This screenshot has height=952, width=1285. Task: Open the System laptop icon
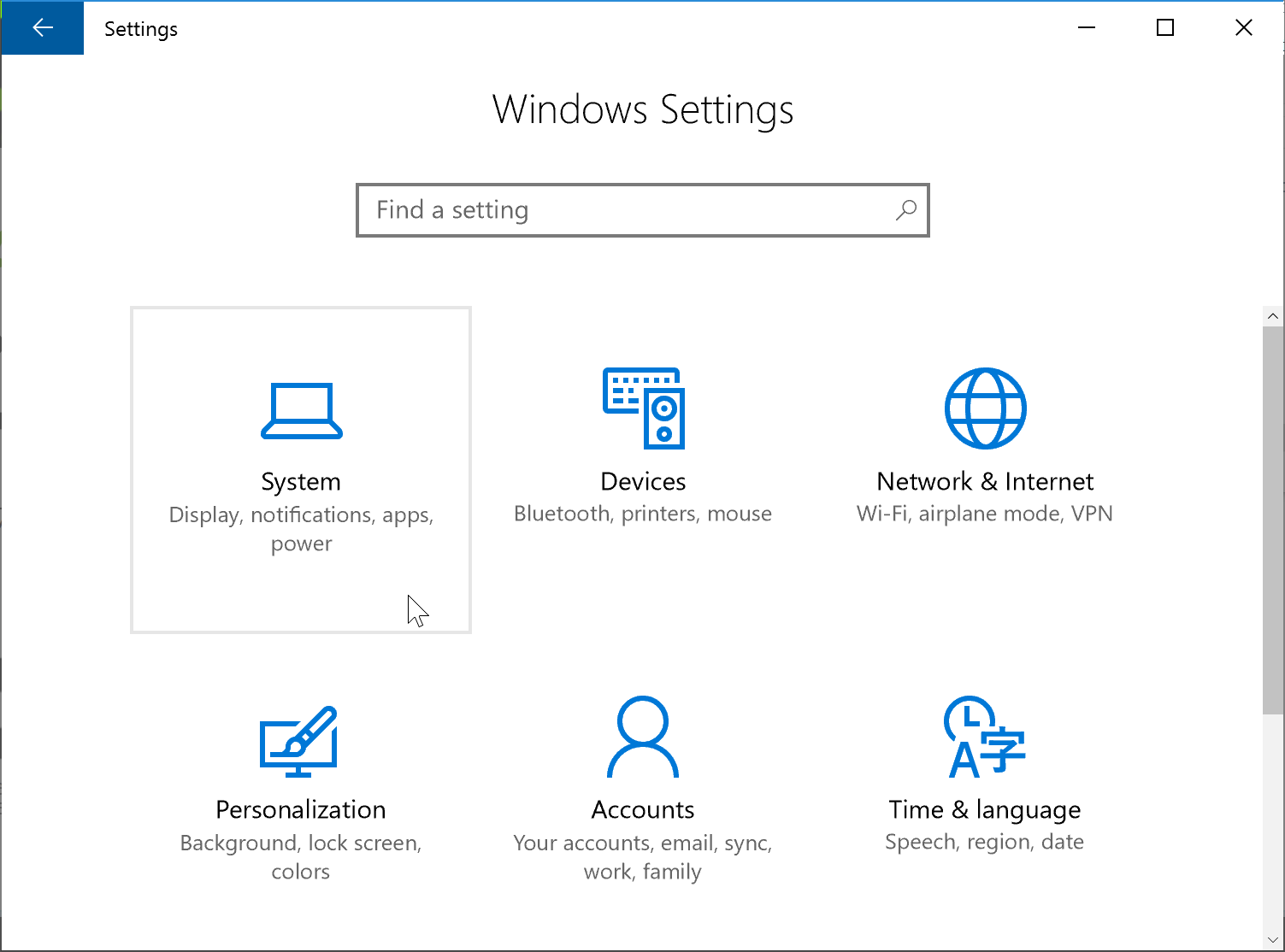tap(301, 411)
